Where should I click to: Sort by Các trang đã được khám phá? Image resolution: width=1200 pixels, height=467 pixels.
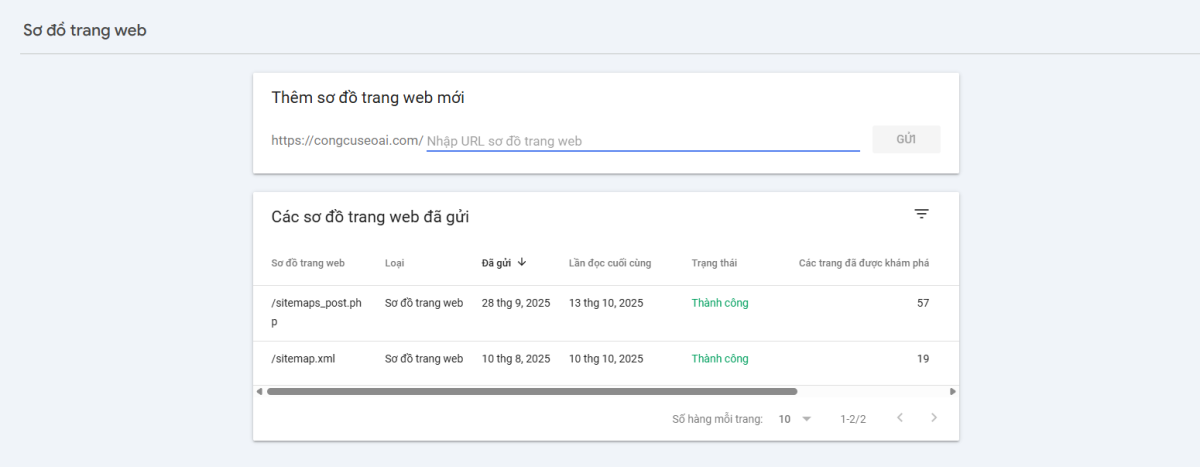pos(863,263)
